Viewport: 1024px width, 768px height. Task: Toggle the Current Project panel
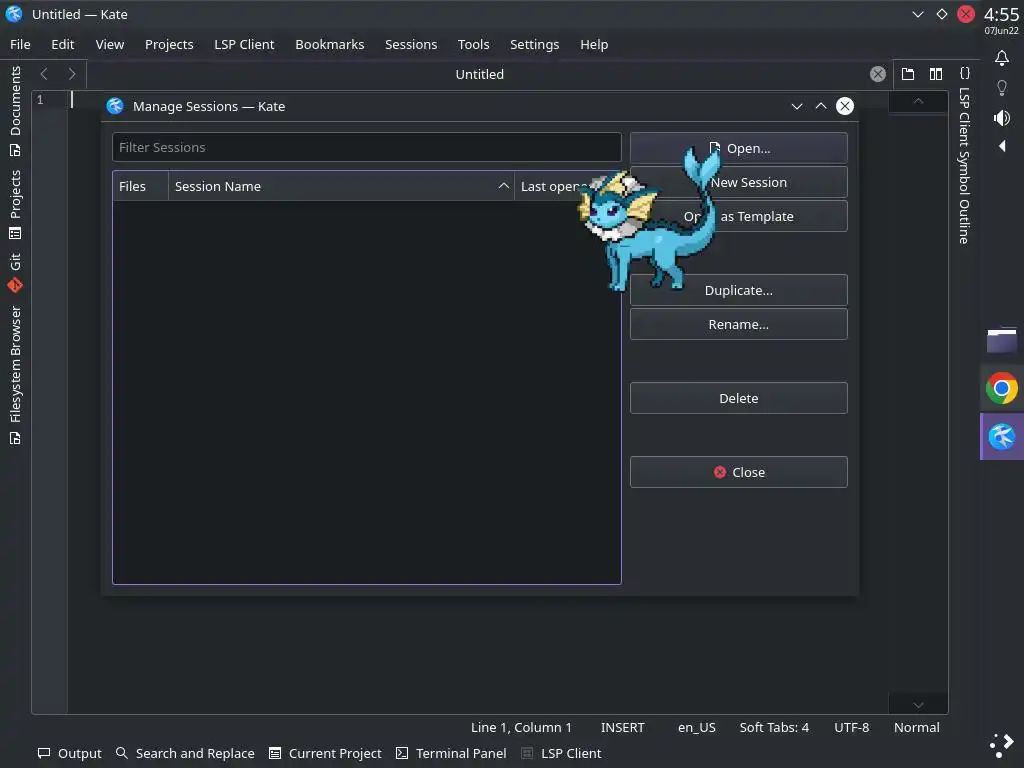pyautogui.click(x=325, y=754)
